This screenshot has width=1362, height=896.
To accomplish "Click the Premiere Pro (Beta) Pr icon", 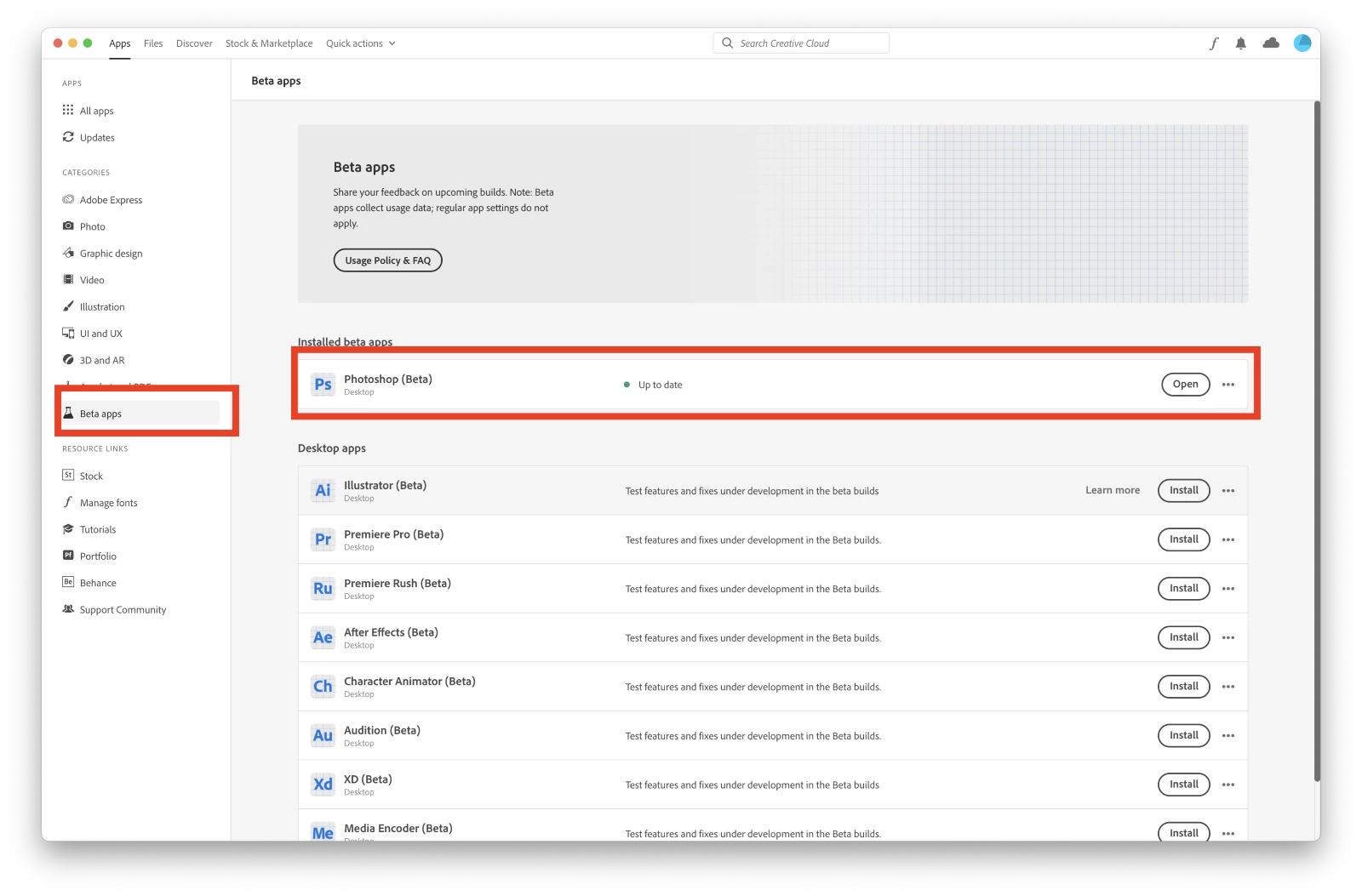I will pos(323,539).
